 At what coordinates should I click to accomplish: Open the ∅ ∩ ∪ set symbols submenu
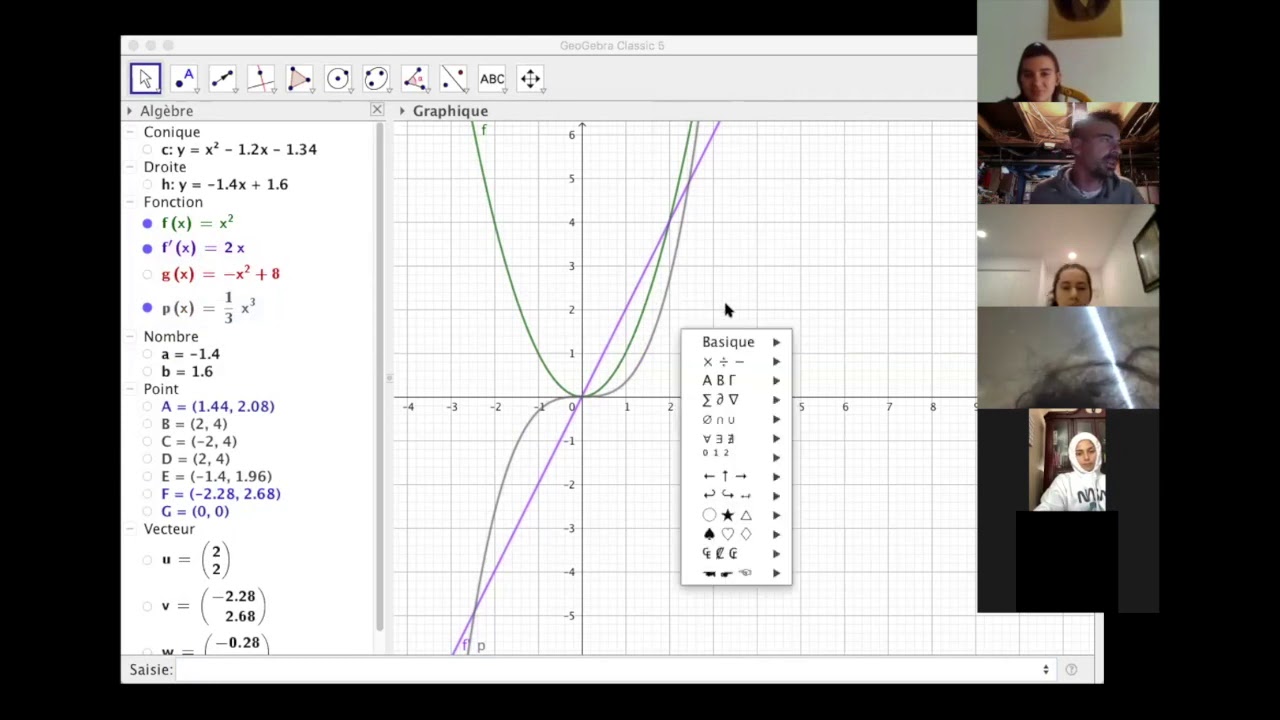pyautogui.click(x=736, y=420)
